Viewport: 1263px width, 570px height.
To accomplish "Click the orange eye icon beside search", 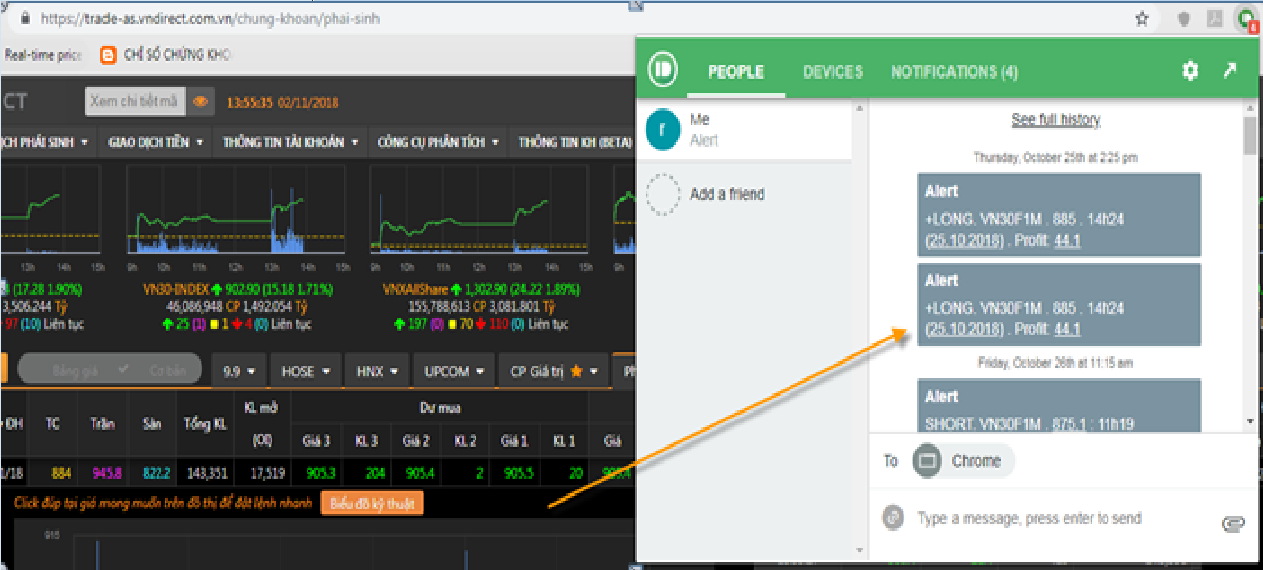I will (x=201, y=101).
